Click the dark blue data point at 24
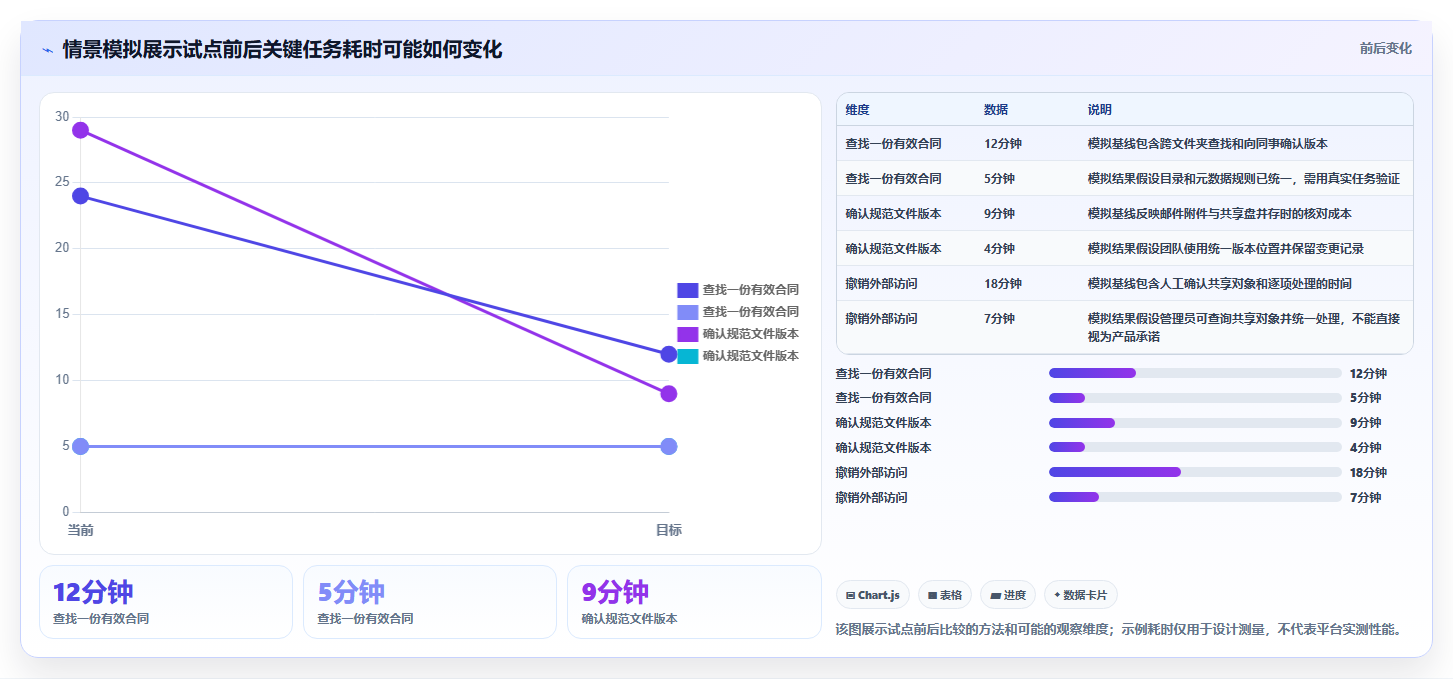The height and width of the screenshot is (679, 1453). 81,196
